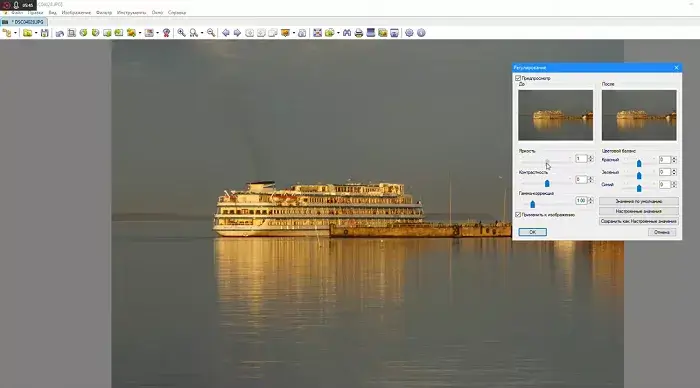Click the Гамма-коррекция value field

click(x=581, y=200)
